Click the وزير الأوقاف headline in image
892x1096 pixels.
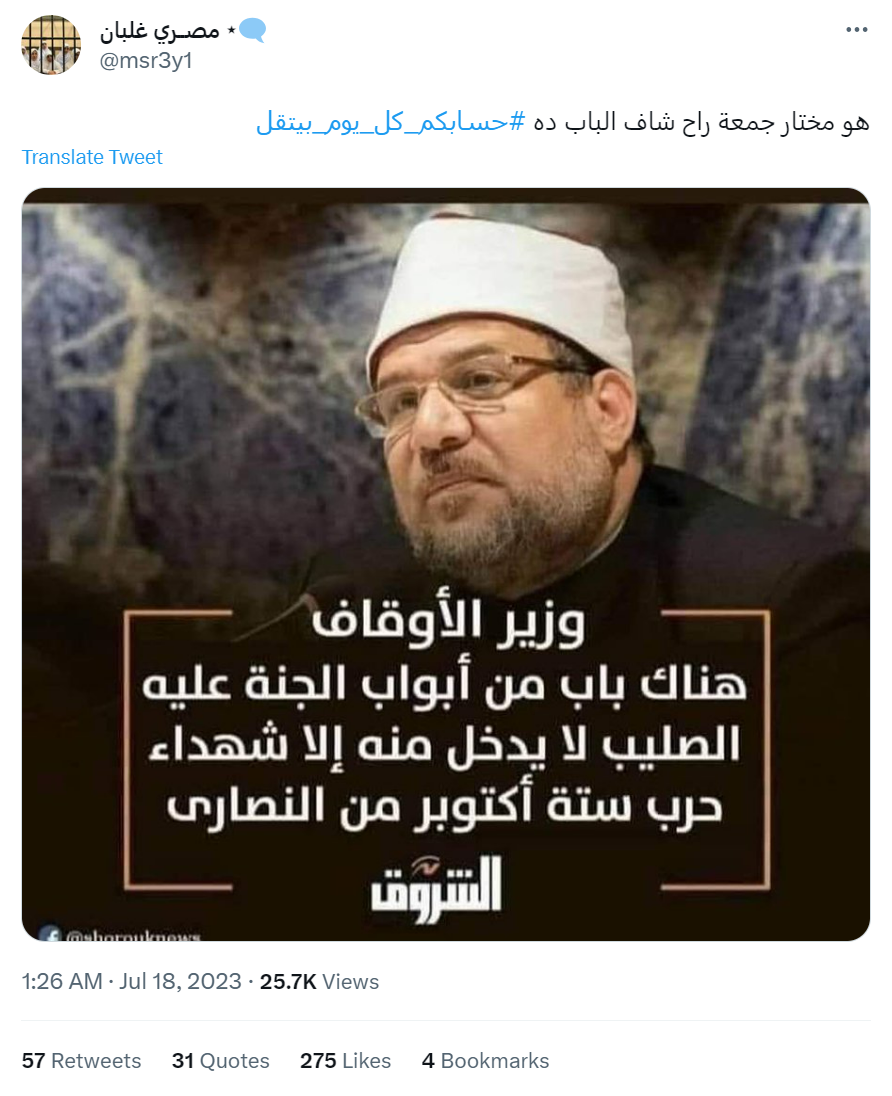448,621
